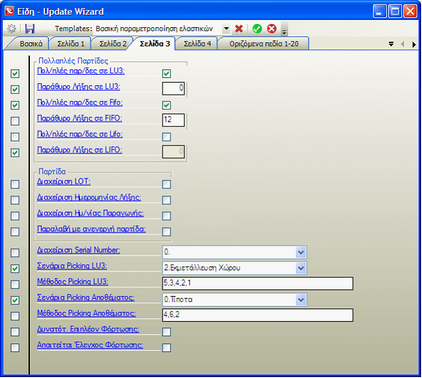Viewport: 422px width, 378px height.
Task: Click the Διαχείριση Ημ/νίας Παραγωγής link
Action: (x=90, y=213)
